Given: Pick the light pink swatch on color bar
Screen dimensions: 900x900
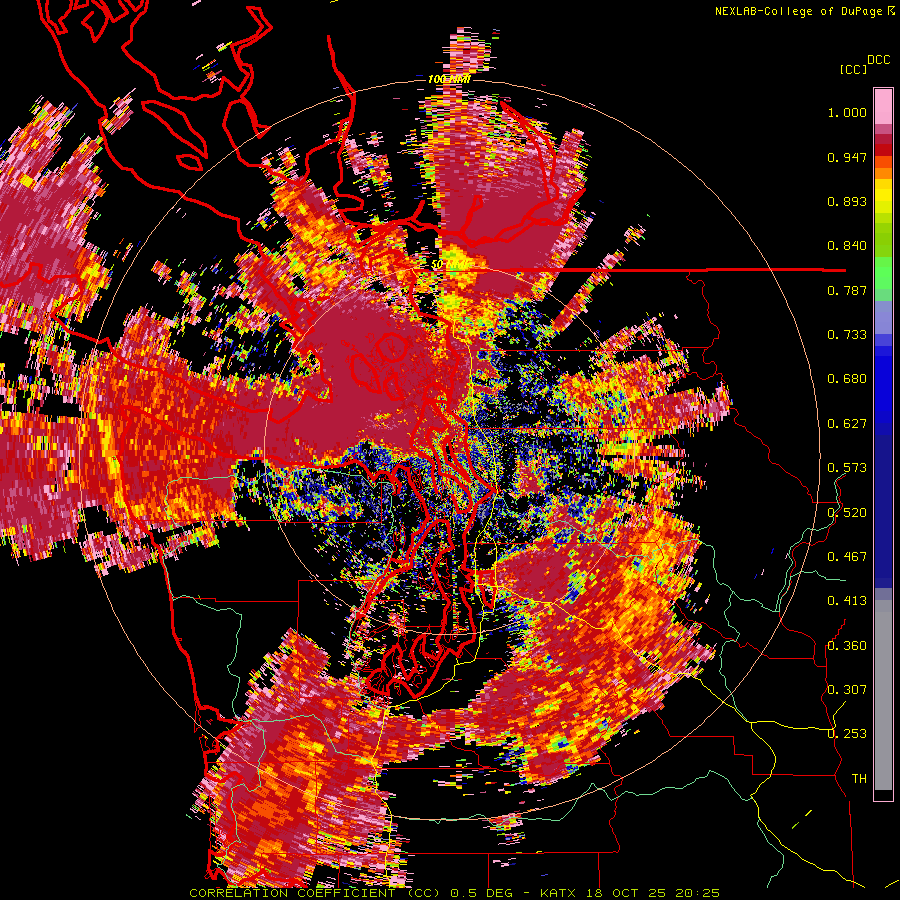Looking at the screenshot, I should coord(883,106).
